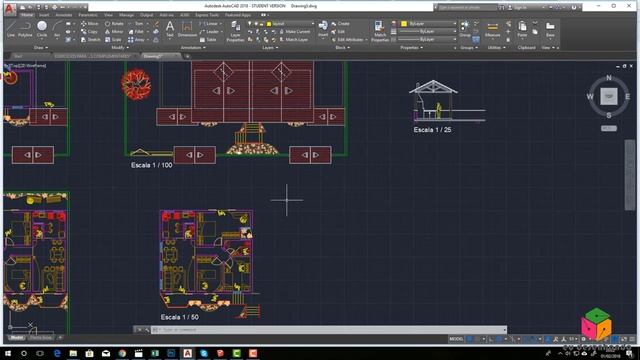
Task: Expand the Draw panel
Action: click(40, 48)
